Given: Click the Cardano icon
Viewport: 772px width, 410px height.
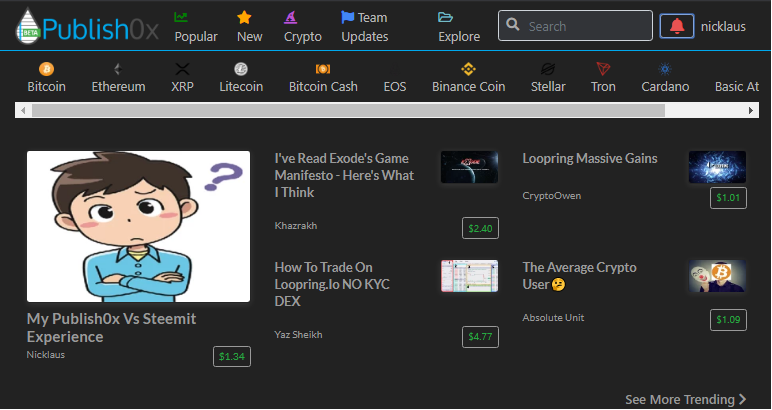Looking at the screenshot, I should [665, 69].
